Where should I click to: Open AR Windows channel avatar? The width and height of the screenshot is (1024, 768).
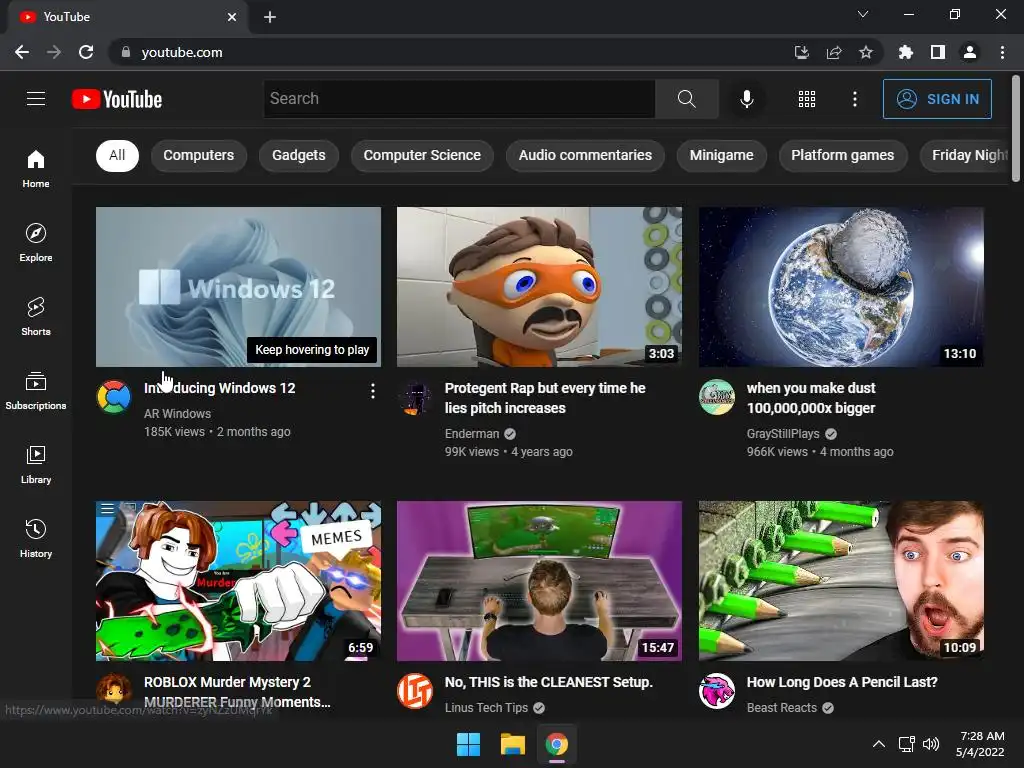click(x=114, y=397)
